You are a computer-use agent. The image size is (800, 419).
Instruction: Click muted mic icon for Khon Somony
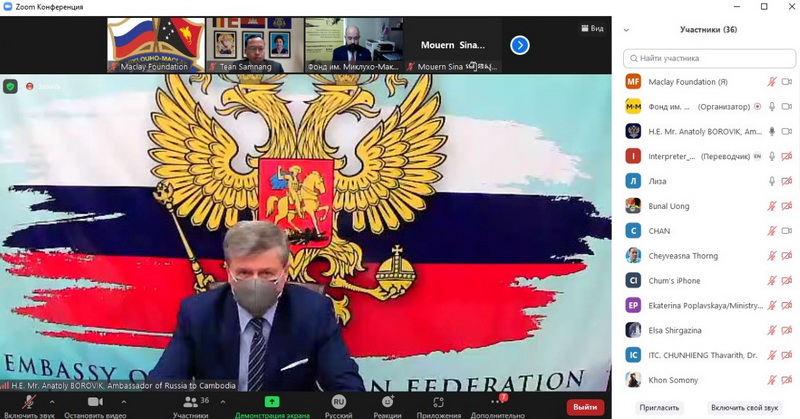(772, 380)
